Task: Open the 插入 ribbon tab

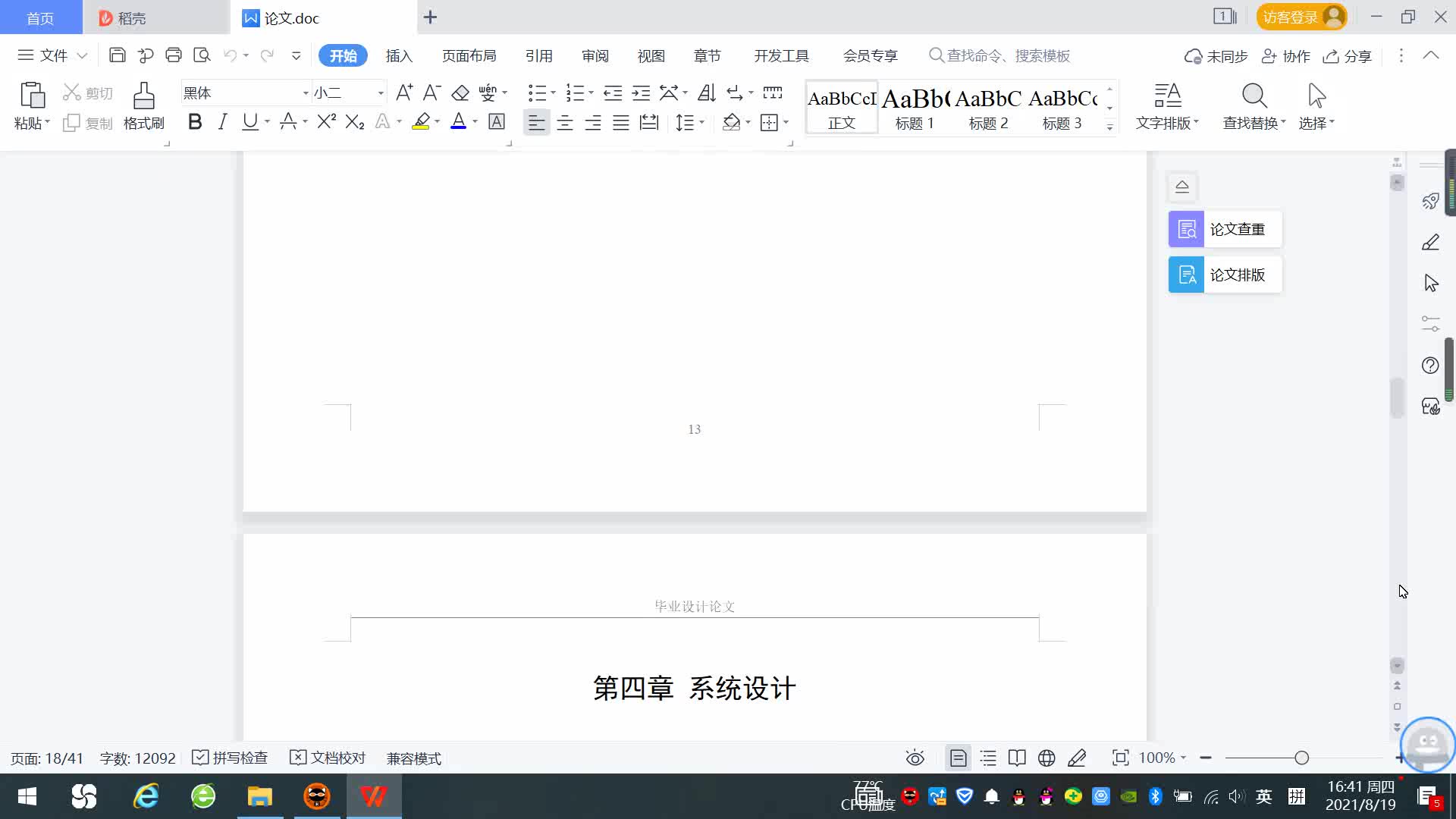Action: tap(399, 55)
